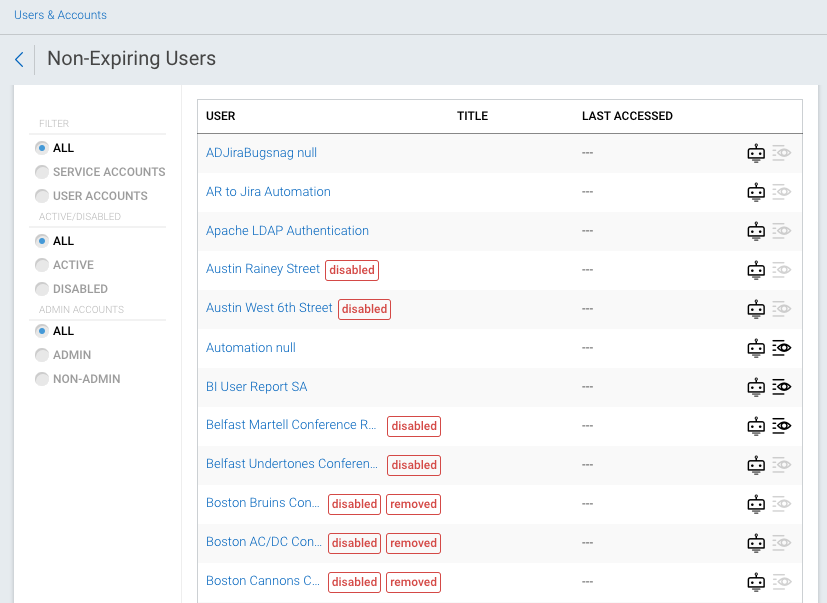Screen dimensions: 827x603
Task: Click the back arrow beside Non-Expiring Users
Action: click(19, 60)
